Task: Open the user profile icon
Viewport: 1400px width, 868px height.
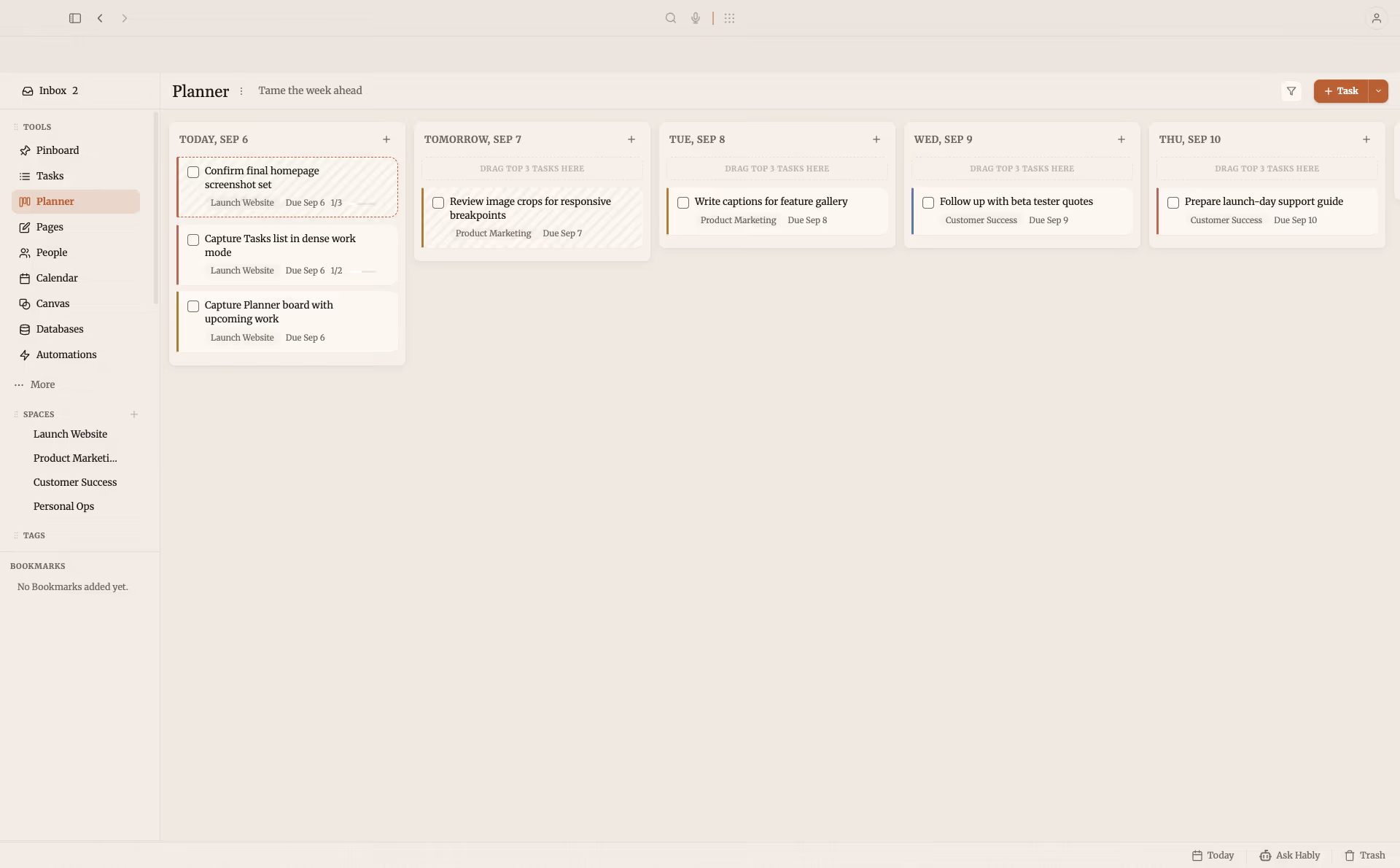Action: pos(1377,18)
